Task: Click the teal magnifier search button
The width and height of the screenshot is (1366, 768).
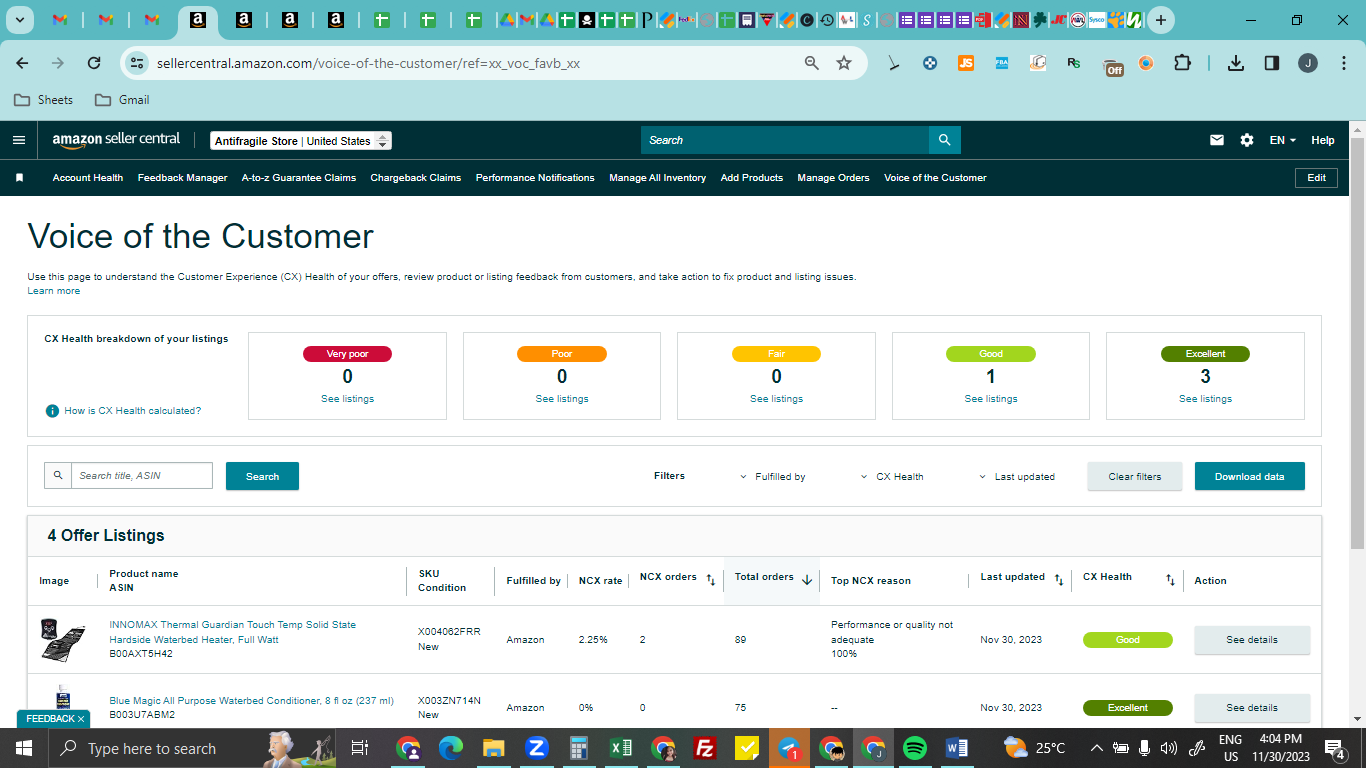Action: [x=944, y=140]
